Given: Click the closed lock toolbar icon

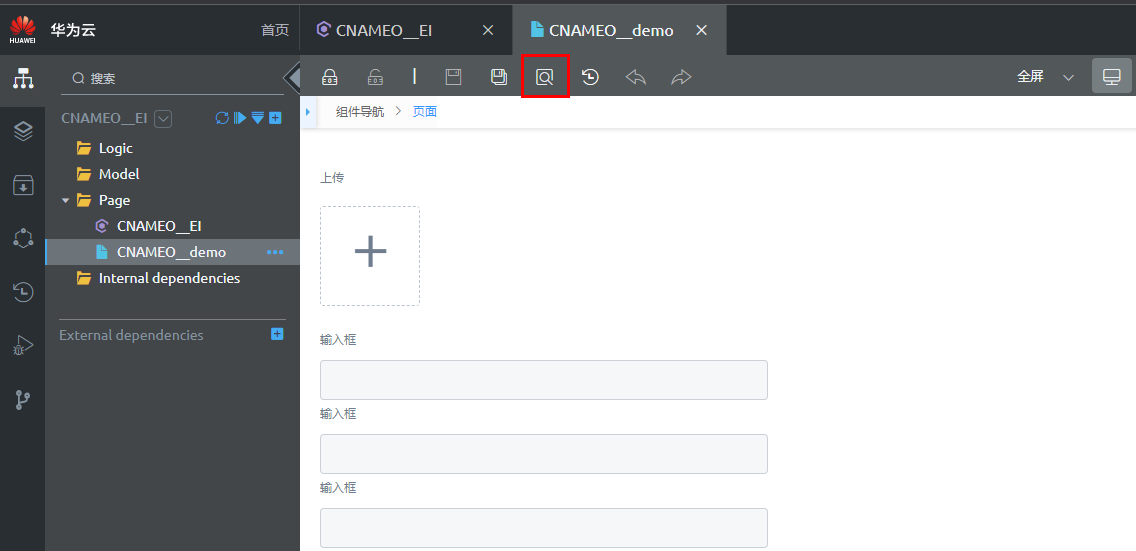Looking at the screenshot, I should [x=330, y=77].
